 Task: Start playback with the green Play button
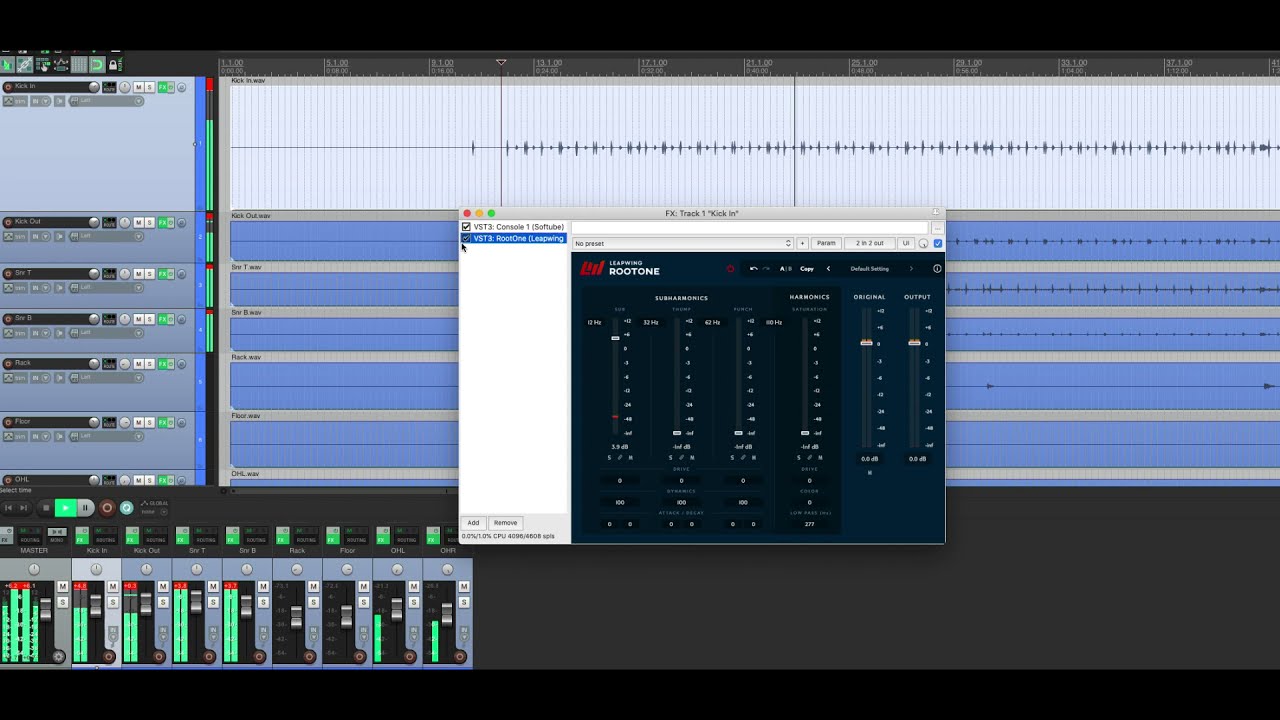coord(65,508)
